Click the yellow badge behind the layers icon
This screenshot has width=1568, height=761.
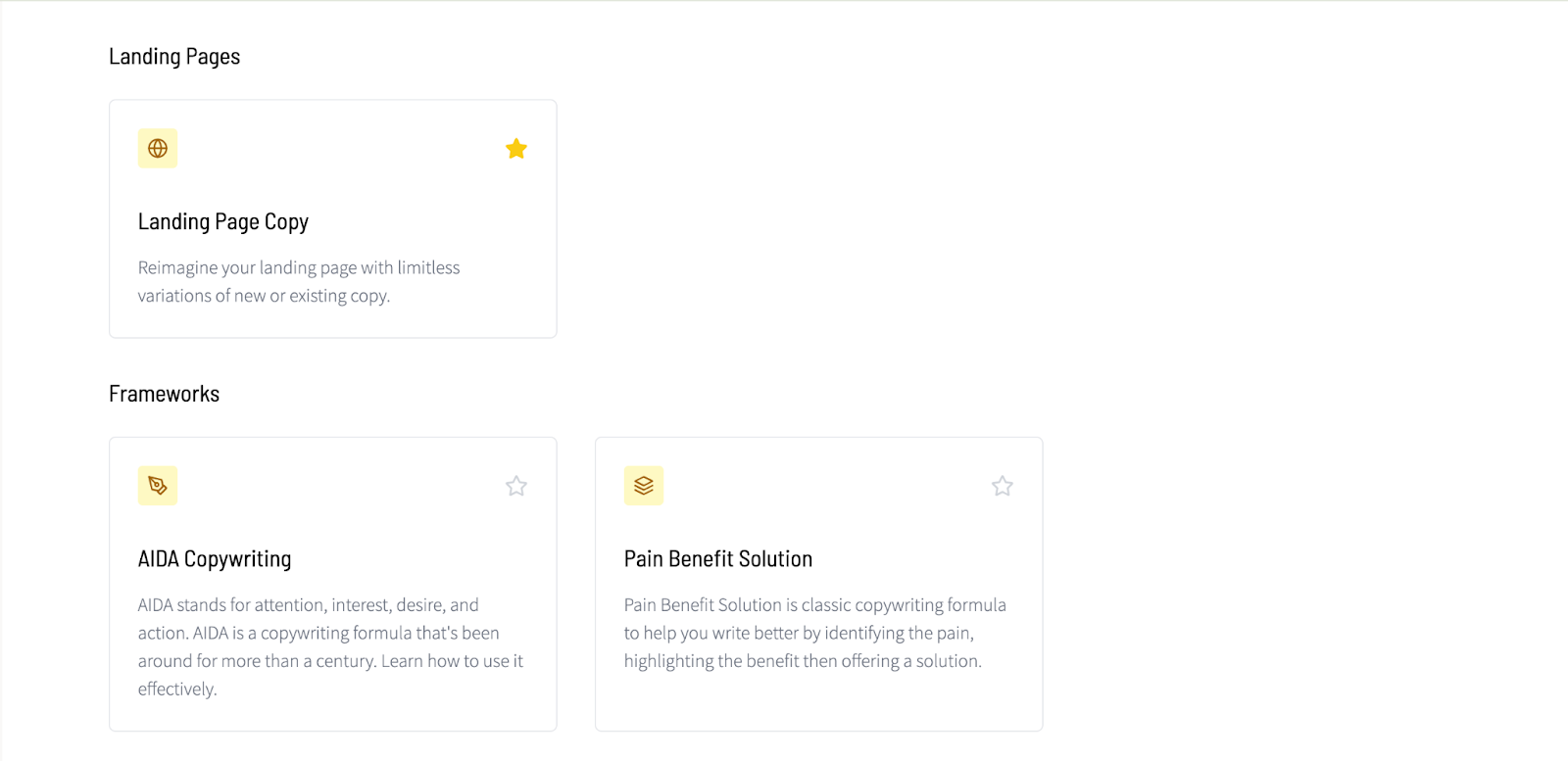click(x=644, y=486)
